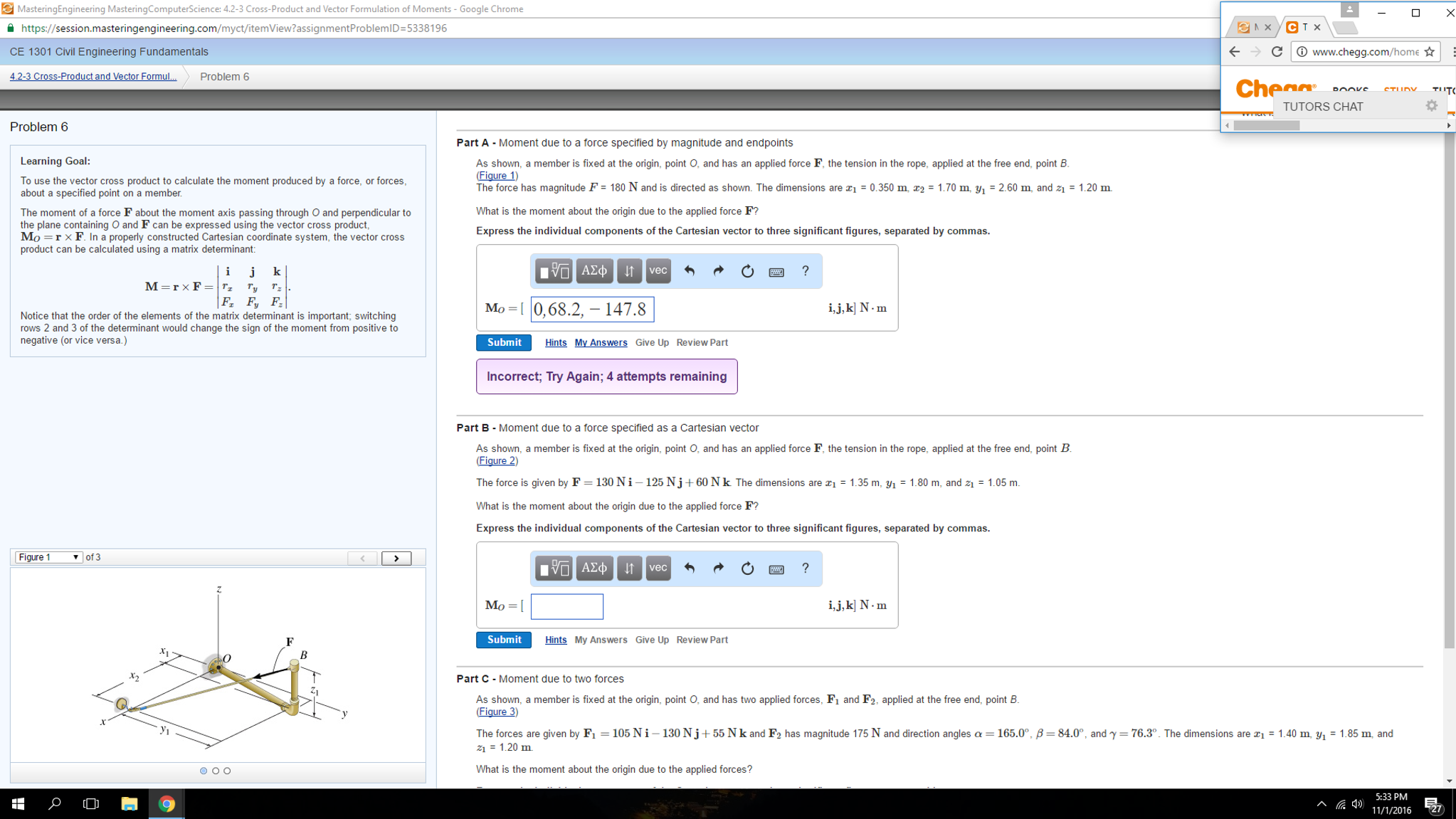Click the previous figure arrow
The width and height of the screenshot is (1456, 819).
coord(363,558)
